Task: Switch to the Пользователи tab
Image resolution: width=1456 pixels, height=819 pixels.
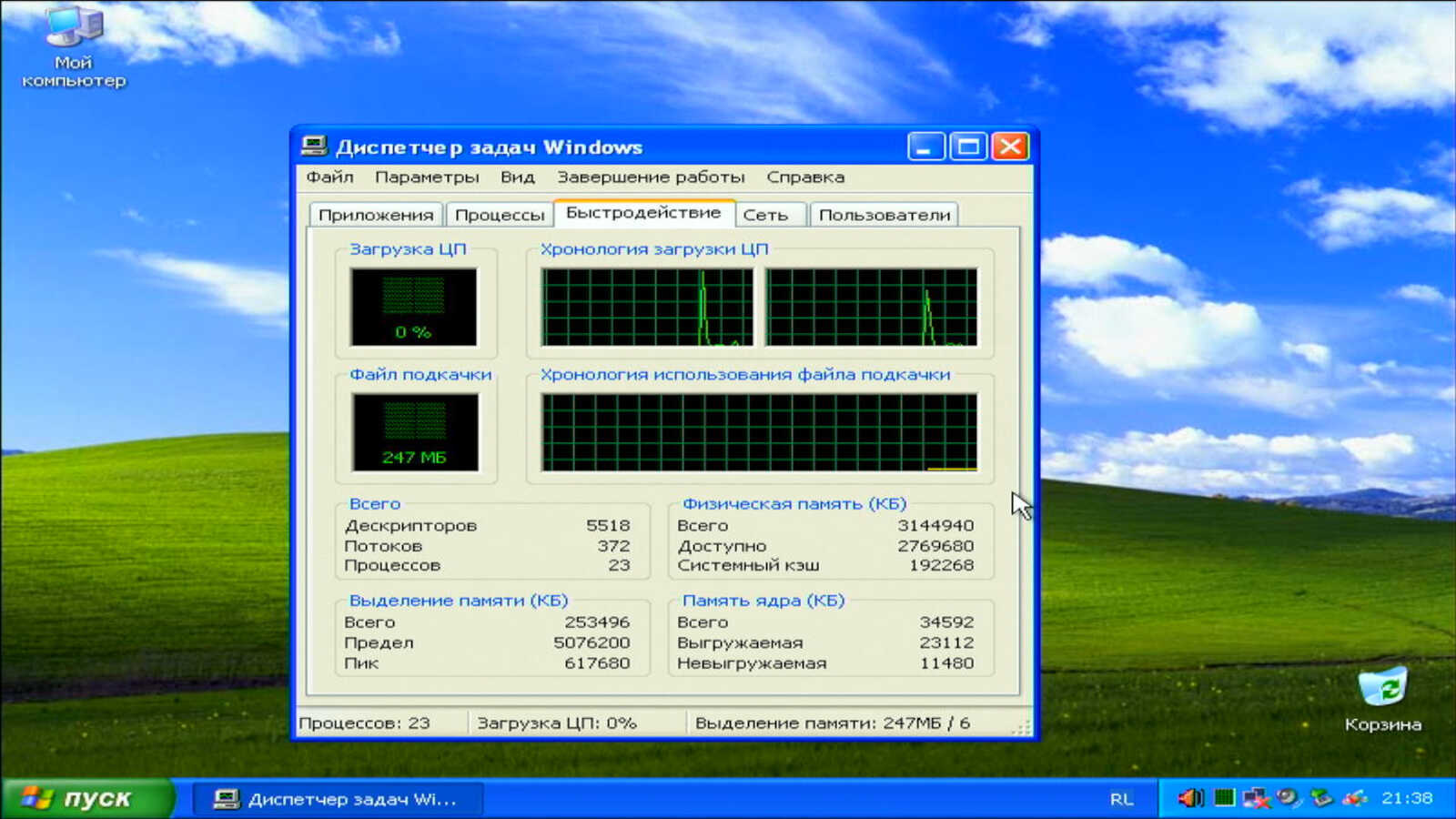Action: tap(885, 215)
